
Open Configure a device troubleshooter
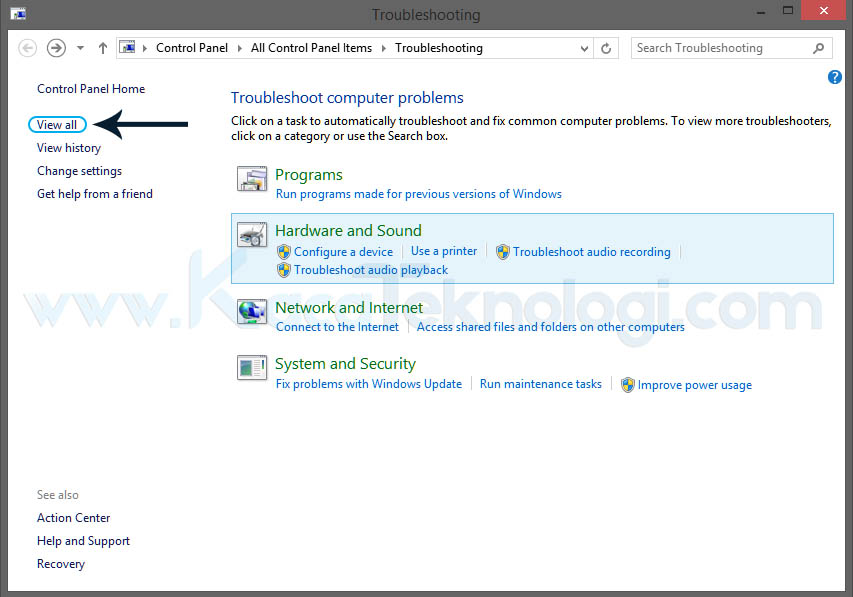[343, 251]
